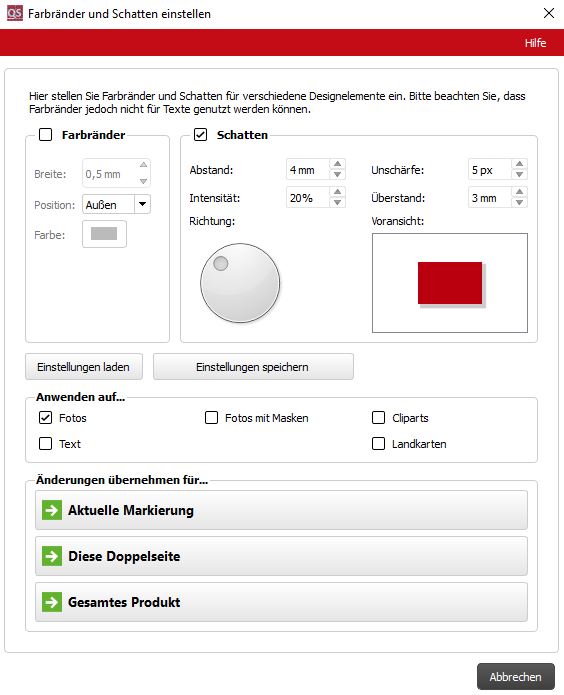564x695 pixels.
Task: Open the Position dropdown showing Außen
Action: coord(116,204)
